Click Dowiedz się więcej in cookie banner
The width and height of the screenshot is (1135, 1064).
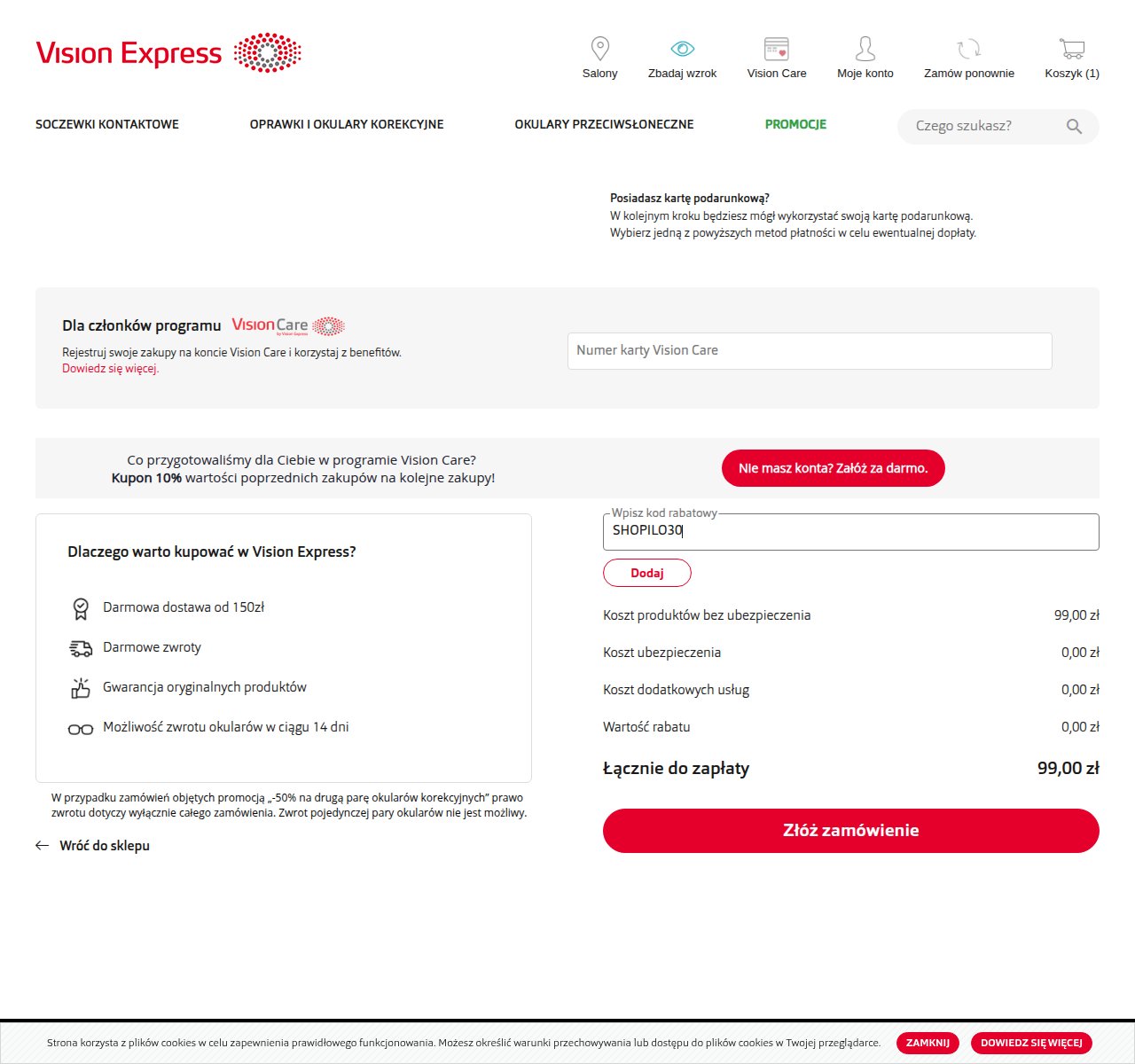pos(1031,1043)
